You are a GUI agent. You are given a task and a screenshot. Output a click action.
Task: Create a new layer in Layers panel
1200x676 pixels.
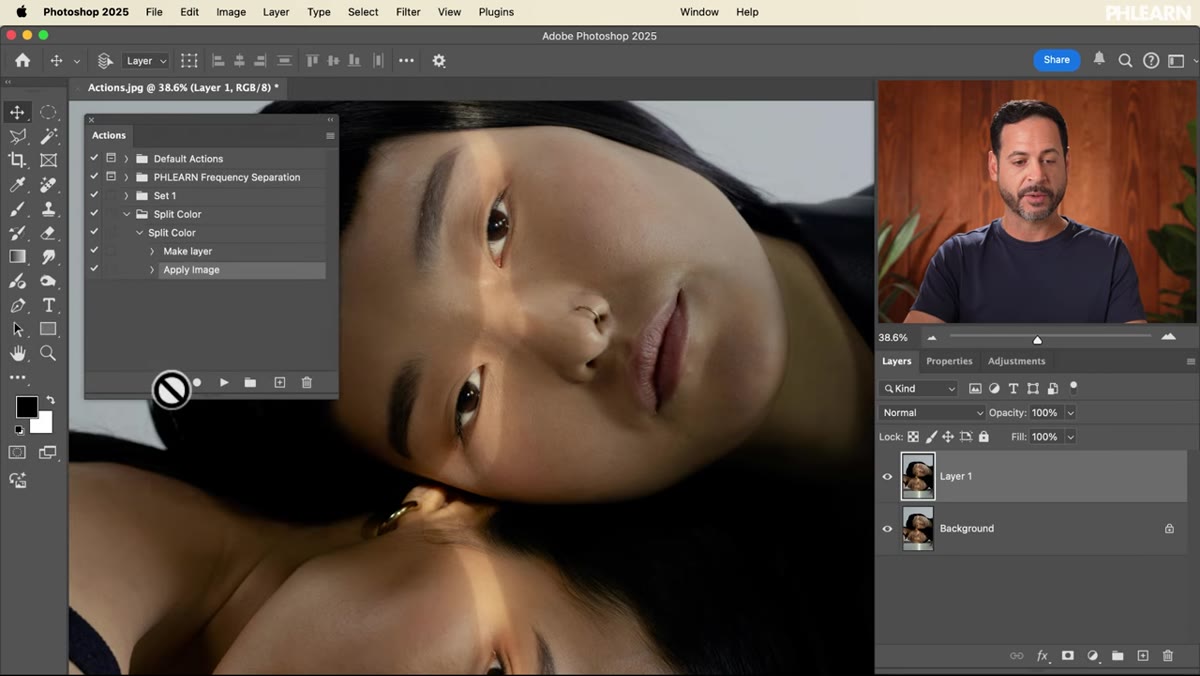tap(1143, 656)
